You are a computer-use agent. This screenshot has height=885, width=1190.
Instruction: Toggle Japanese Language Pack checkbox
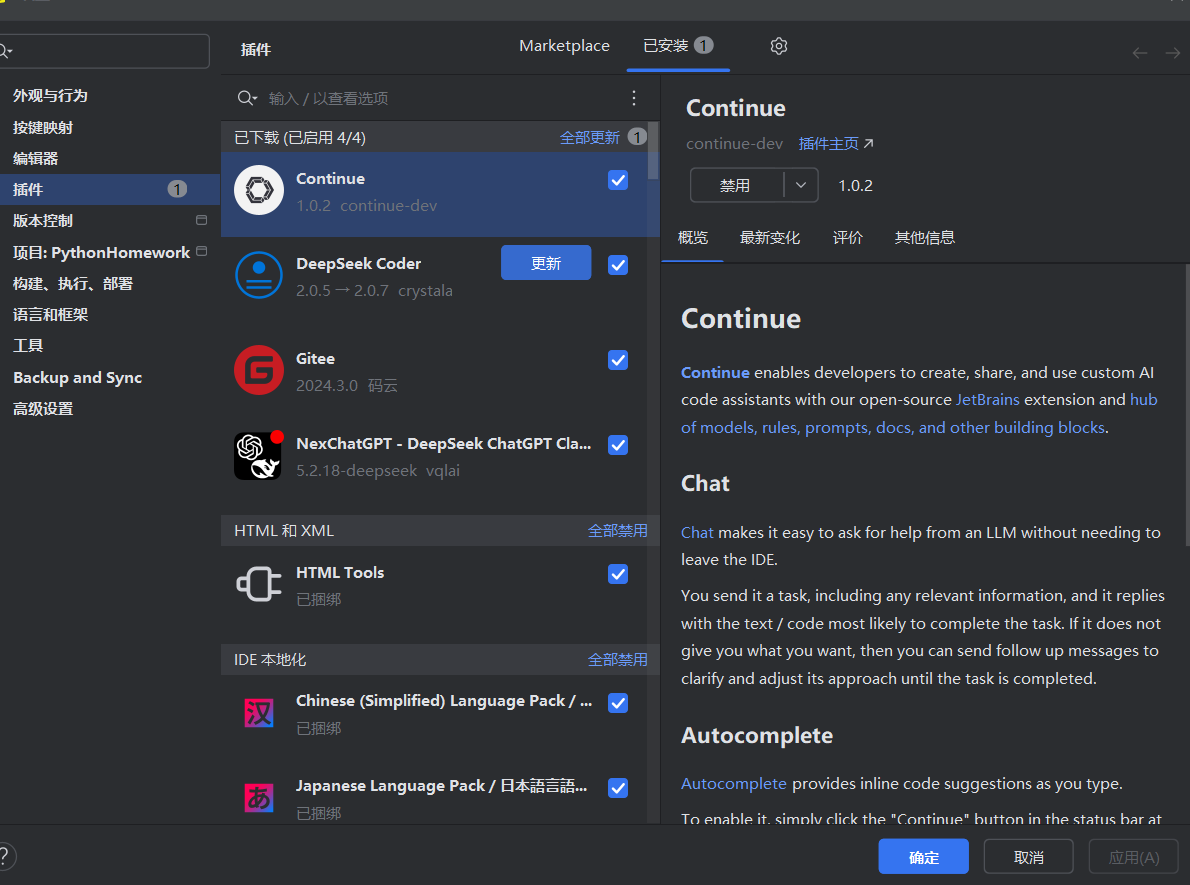pos(618,788)
